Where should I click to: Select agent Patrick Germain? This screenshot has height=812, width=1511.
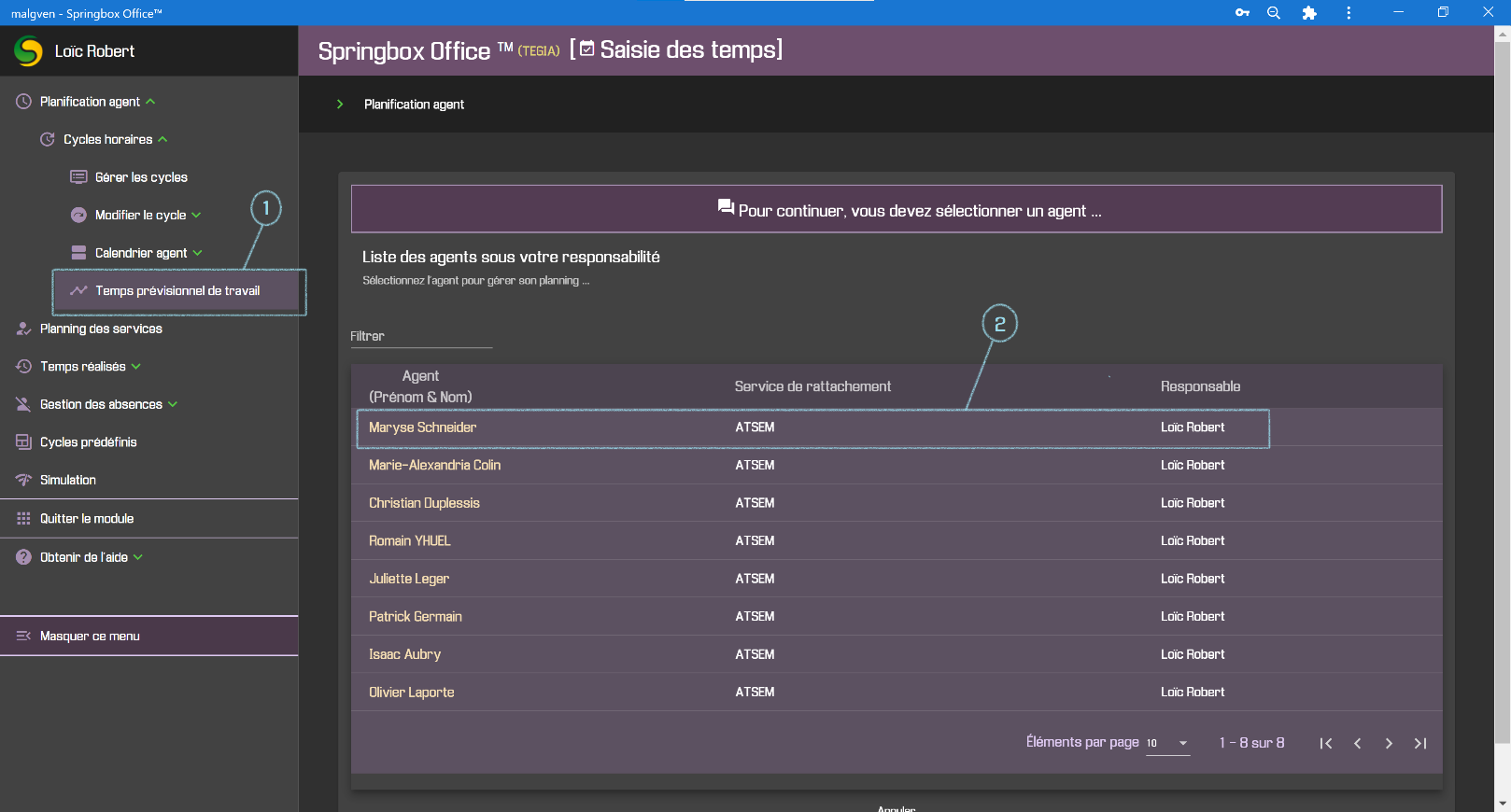[x=415, y=616]
